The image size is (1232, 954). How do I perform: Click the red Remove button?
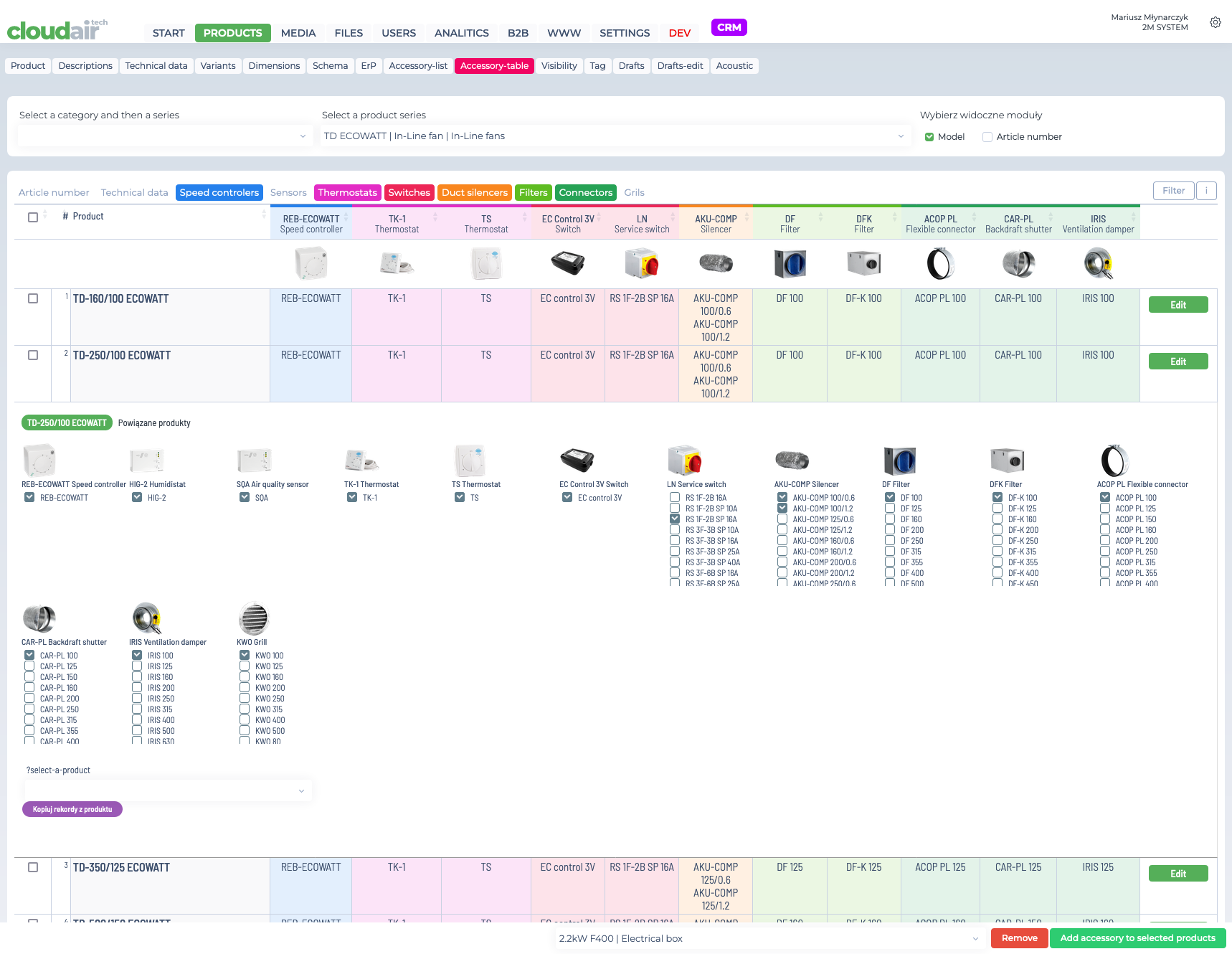point(1019,938)
